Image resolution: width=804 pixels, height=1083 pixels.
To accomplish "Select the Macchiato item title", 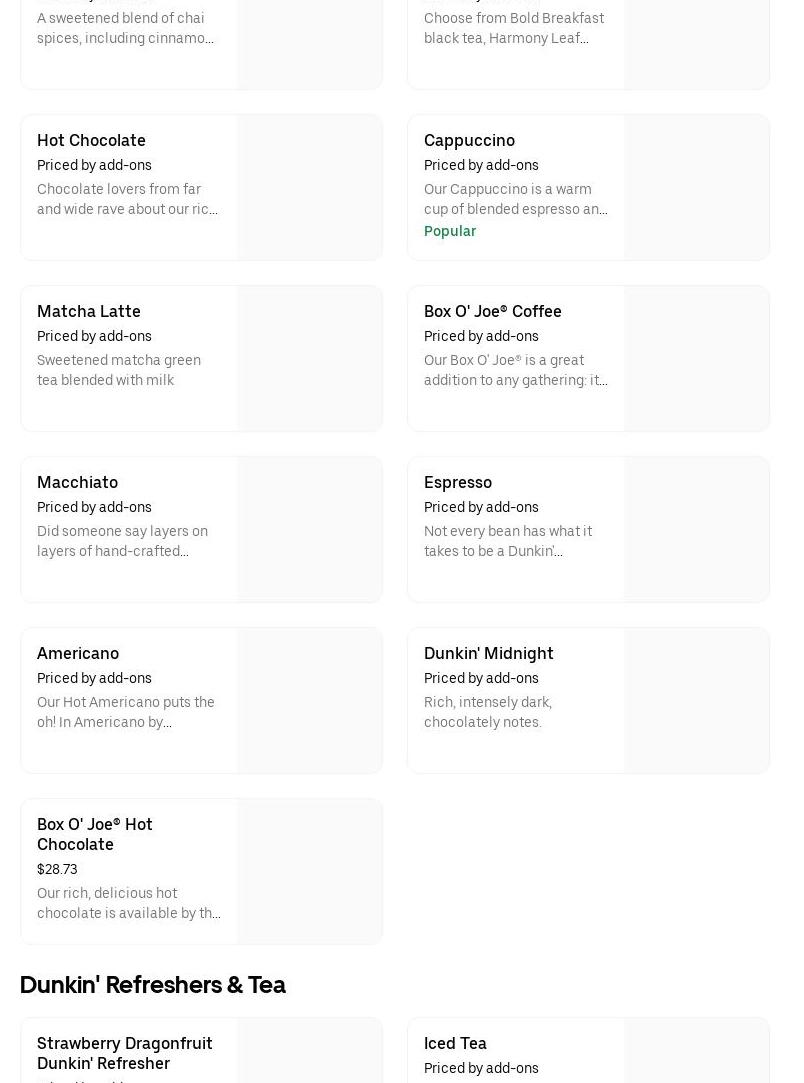I will coord(77,482).
